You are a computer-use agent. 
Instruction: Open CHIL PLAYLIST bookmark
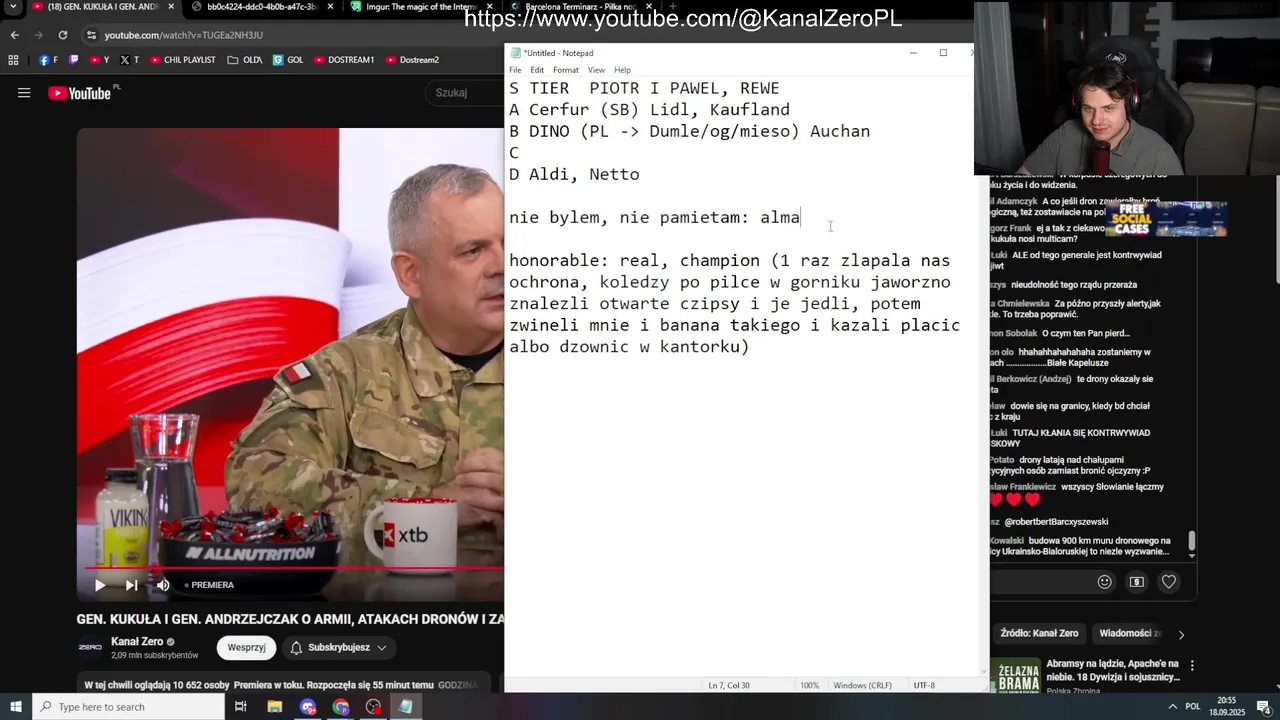click(x=182, y=60)
